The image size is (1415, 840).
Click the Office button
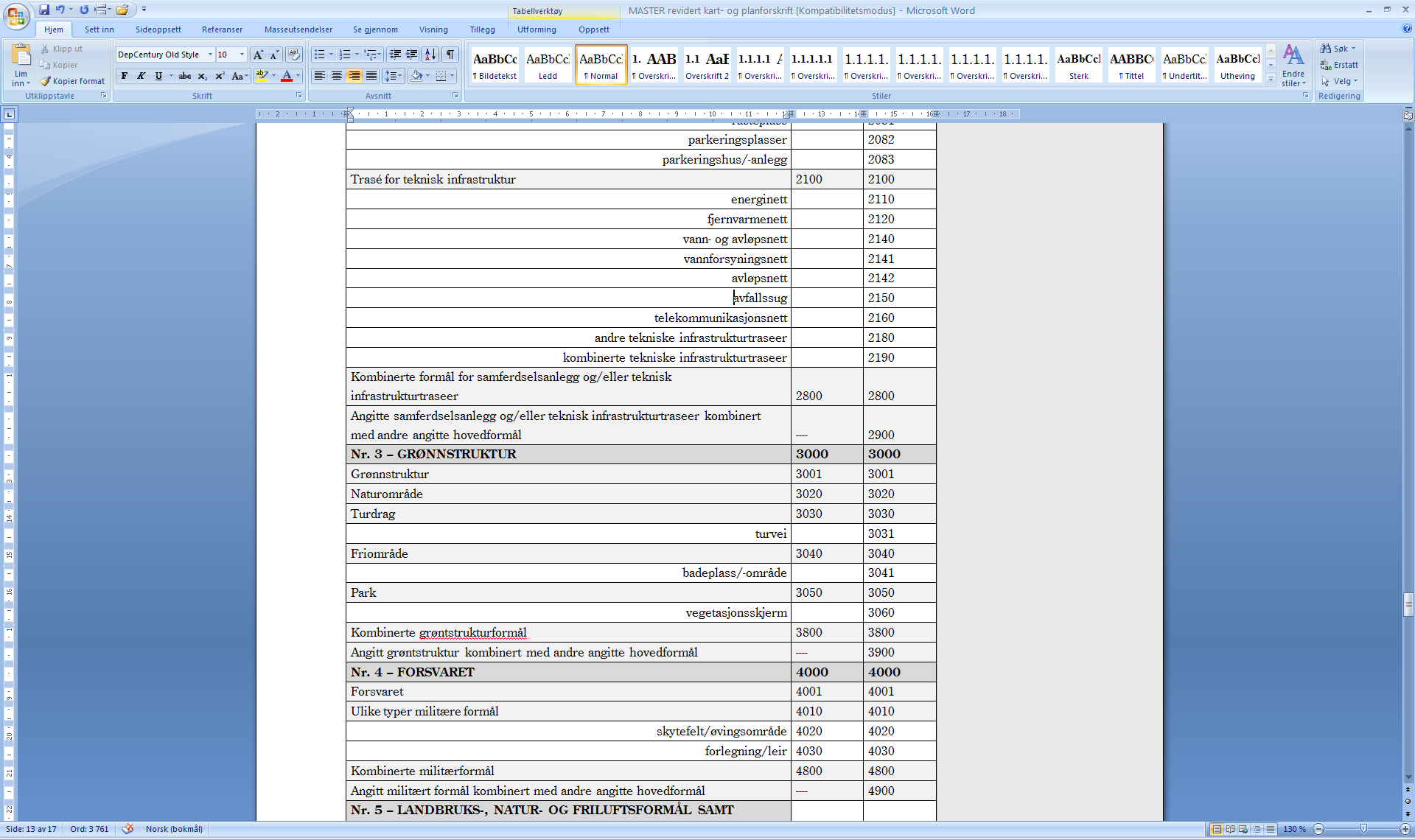[16, 16]
